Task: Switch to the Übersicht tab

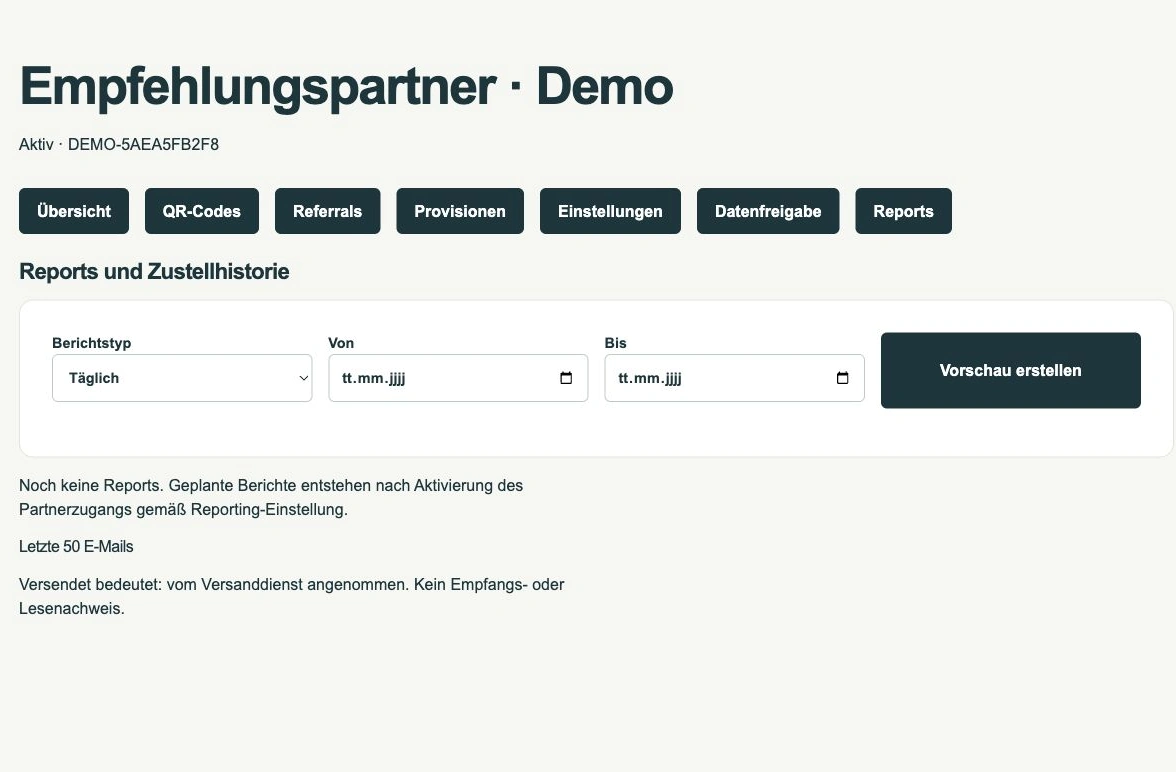Action: click(x=74, y=211)
